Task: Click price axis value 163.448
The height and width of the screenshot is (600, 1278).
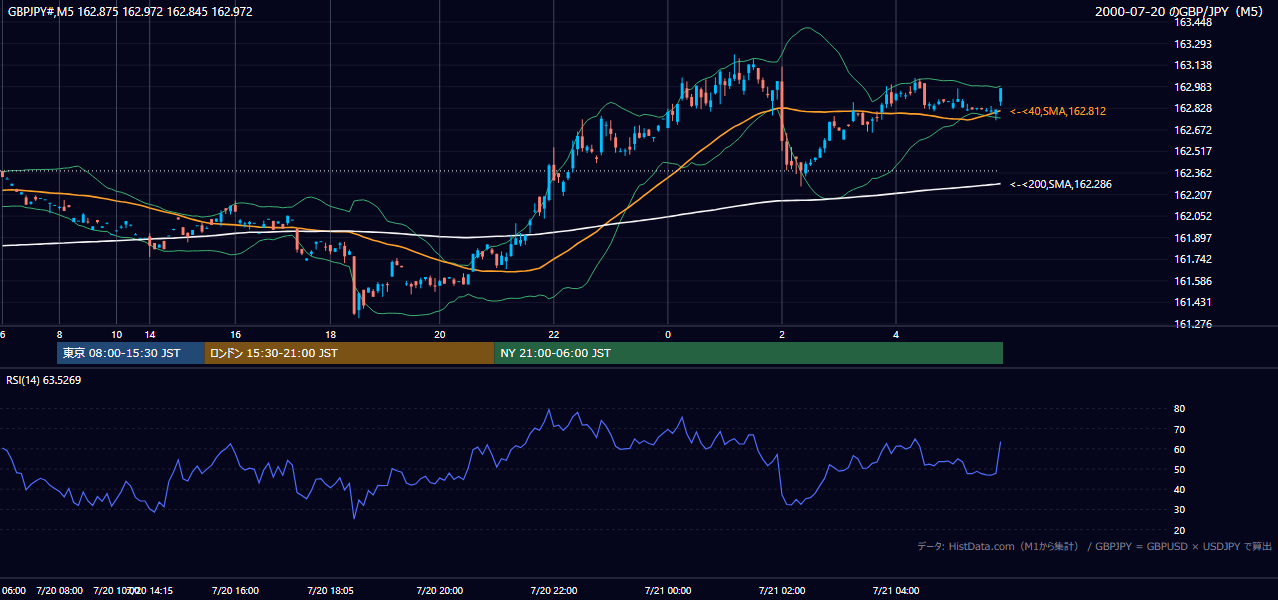Action: click(1193, 22)
